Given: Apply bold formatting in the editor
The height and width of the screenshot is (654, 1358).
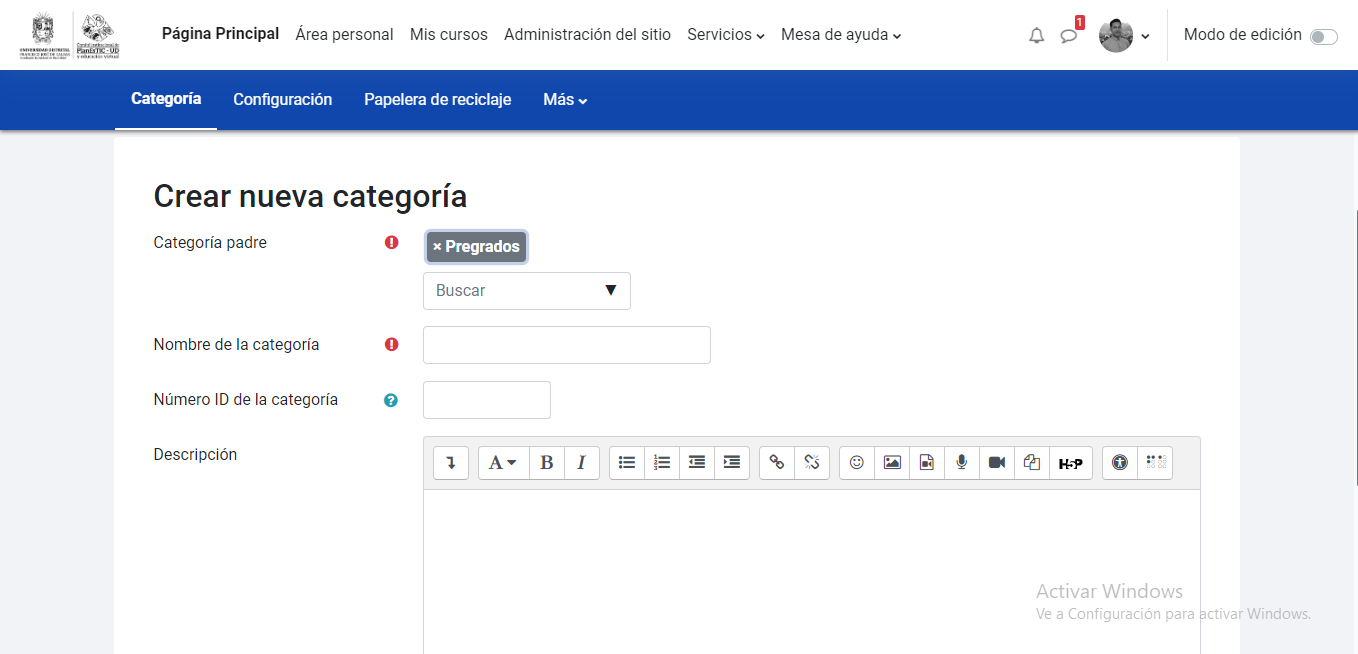Looking at the screenshot, I should [x=546, y=462].
